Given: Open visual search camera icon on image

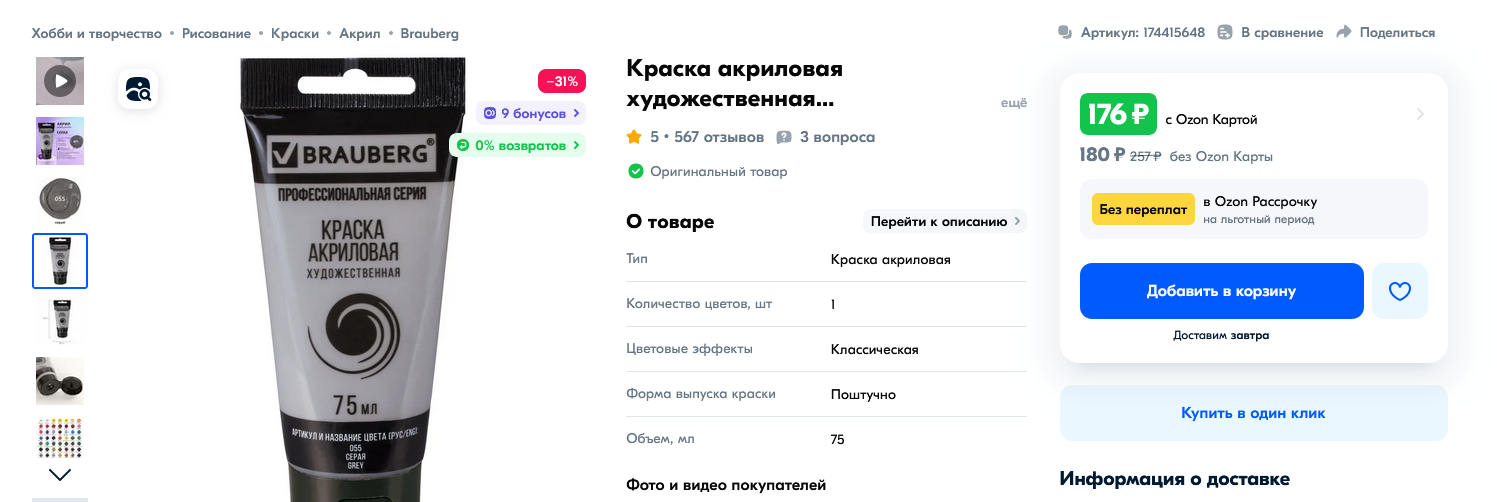Looking at the screenshot, I should click(x=138, y=89).
